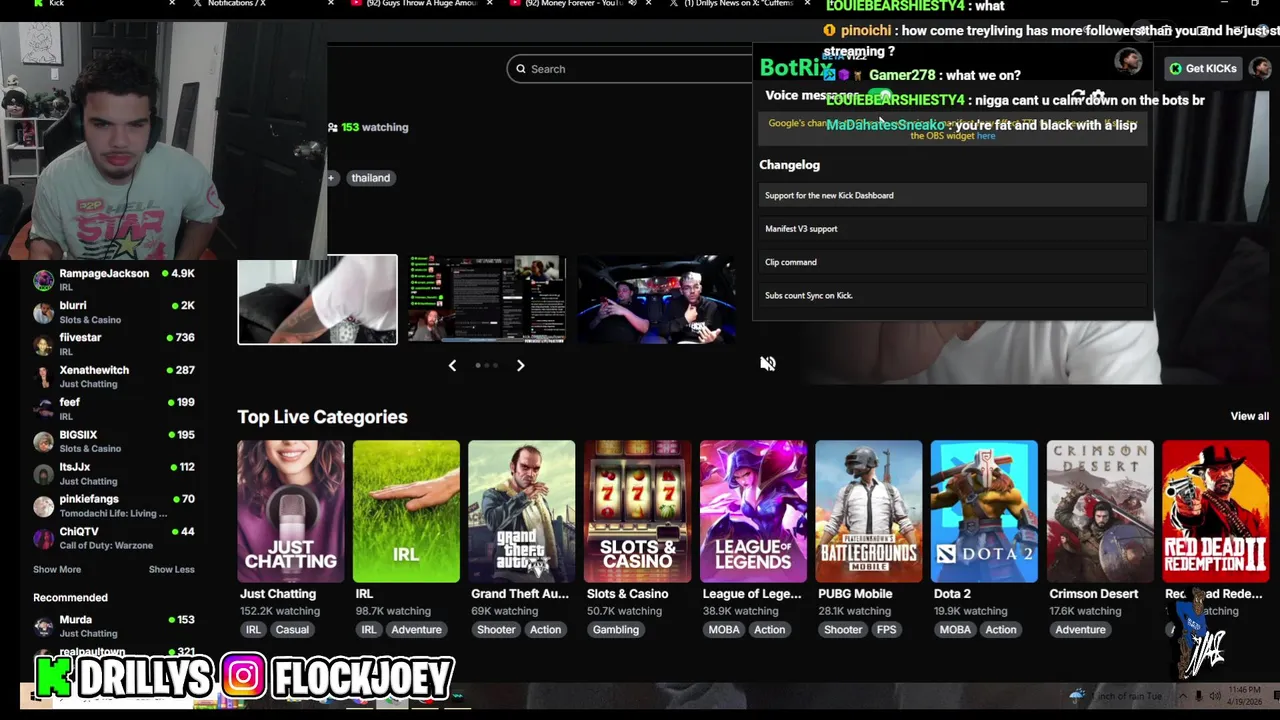
Task: Open the BotRix settings gear
Action: 1098,97
